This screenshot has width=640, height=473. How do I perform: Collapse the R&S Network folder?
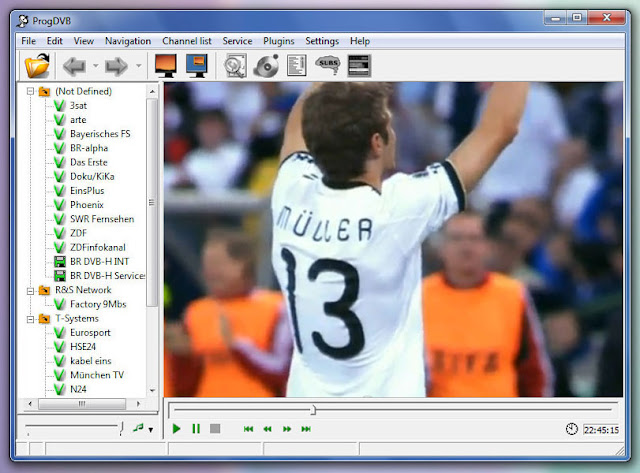click(x=30, y=291)
